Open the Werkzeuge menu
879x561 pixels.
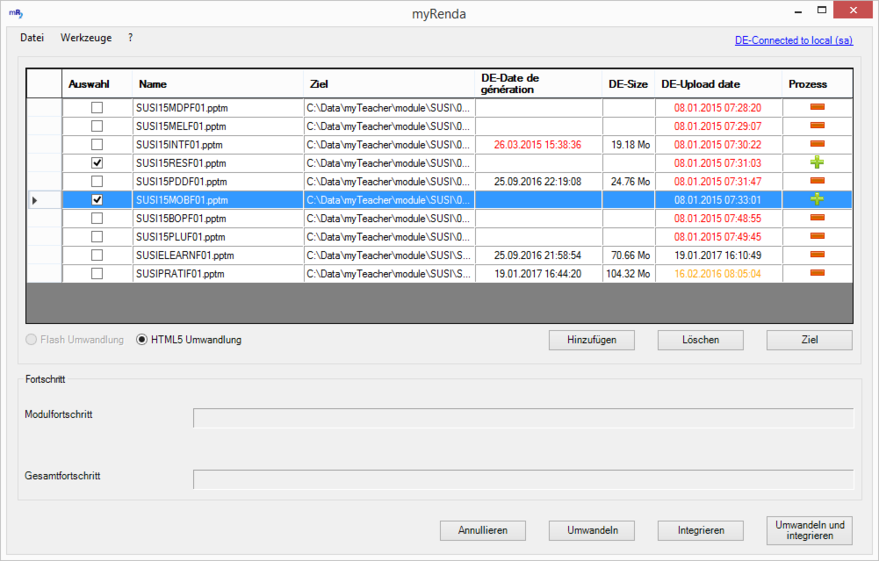point(86,38)
